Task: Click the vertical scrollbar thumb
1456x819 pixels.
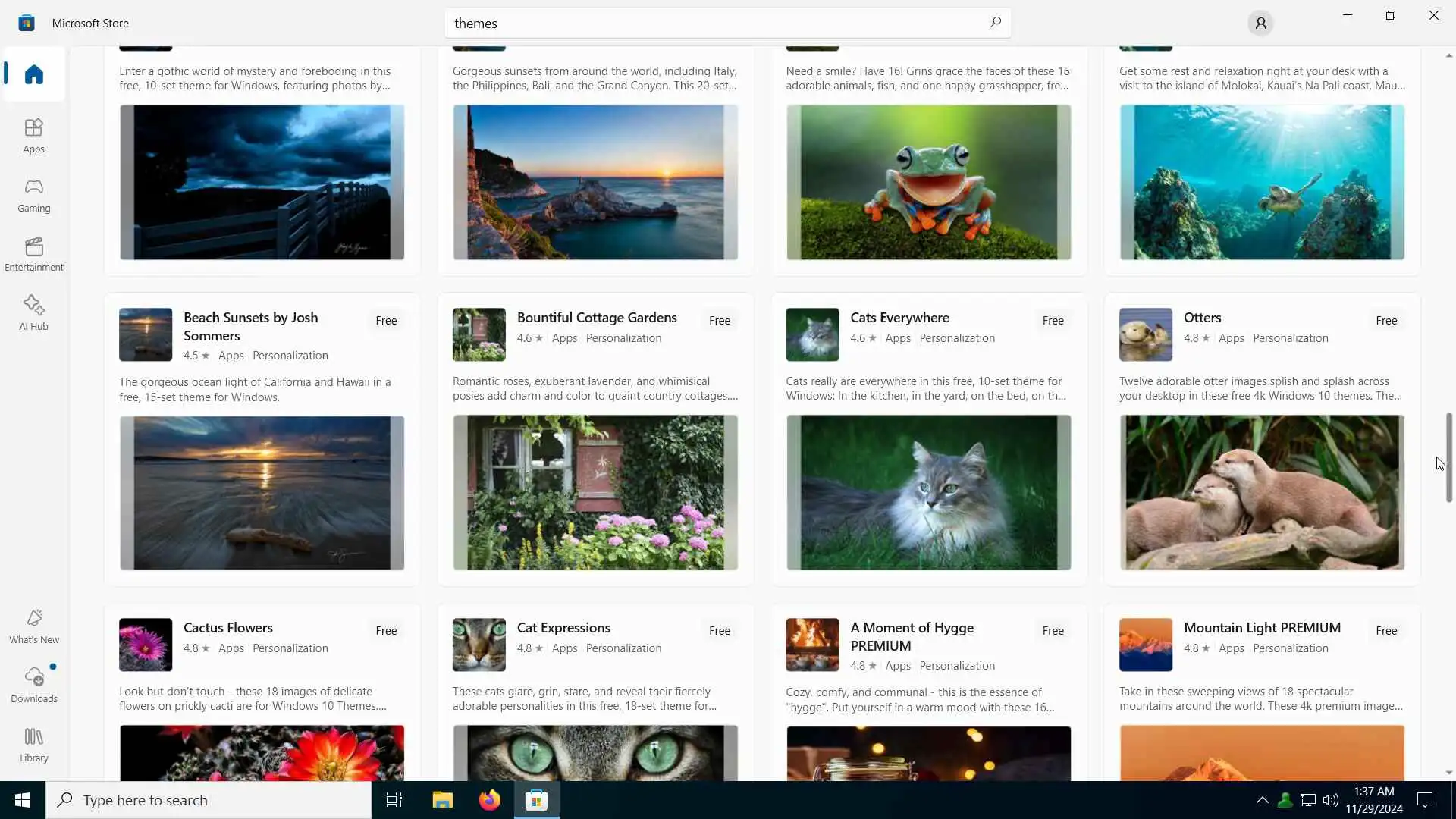Action: tap(1448, 457)
